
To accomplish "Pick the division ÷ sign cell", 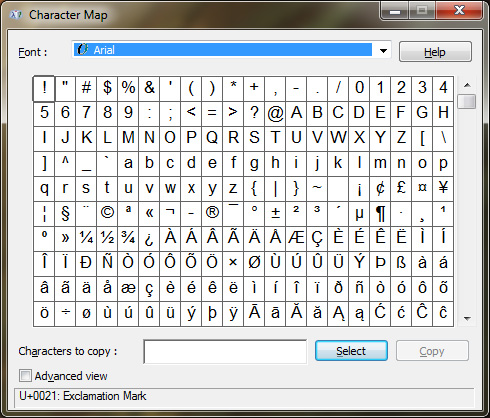I will pos(65,313).
